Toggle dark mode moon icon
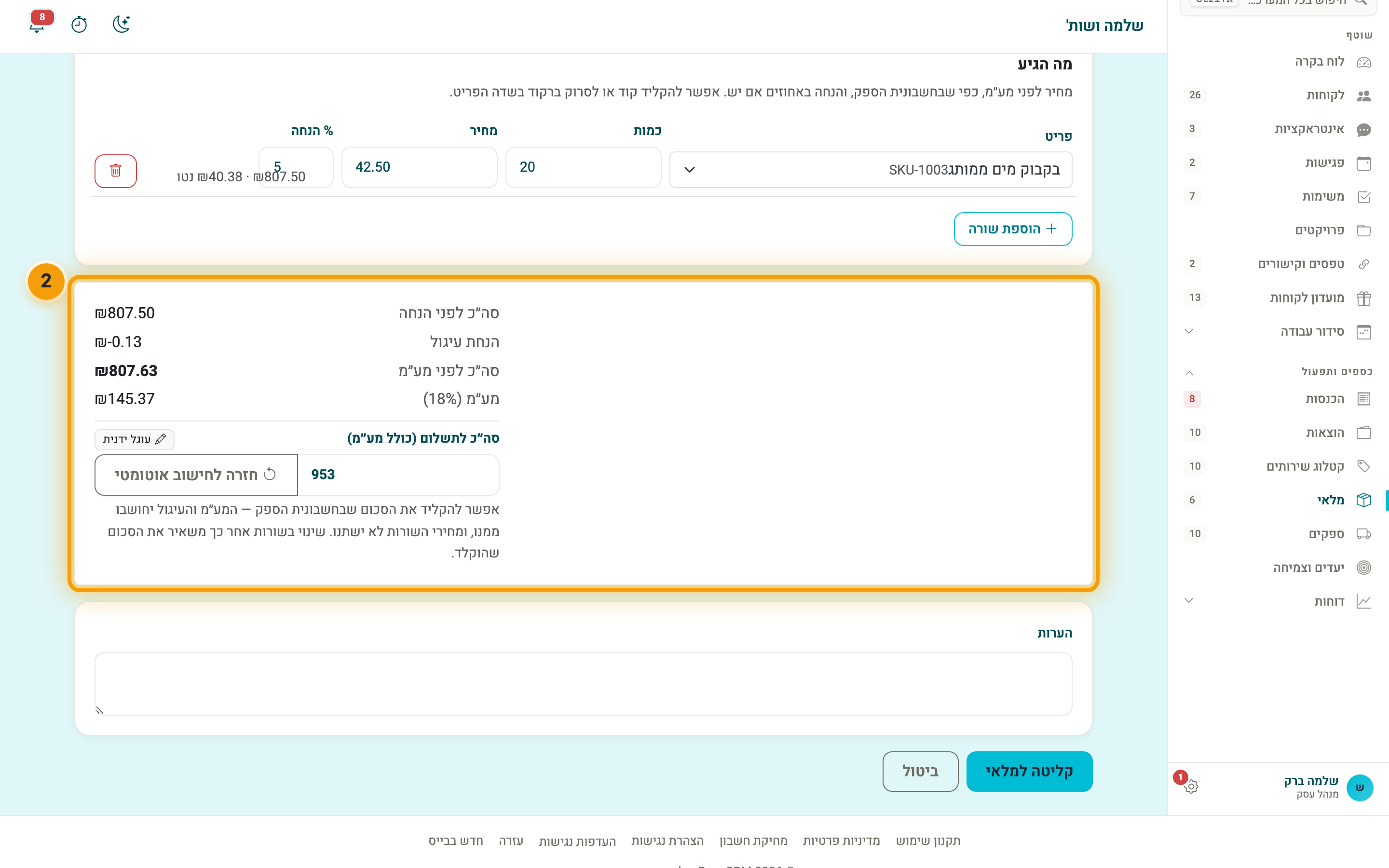Screen dimensions: 1389x868 [x=121, y=24]
